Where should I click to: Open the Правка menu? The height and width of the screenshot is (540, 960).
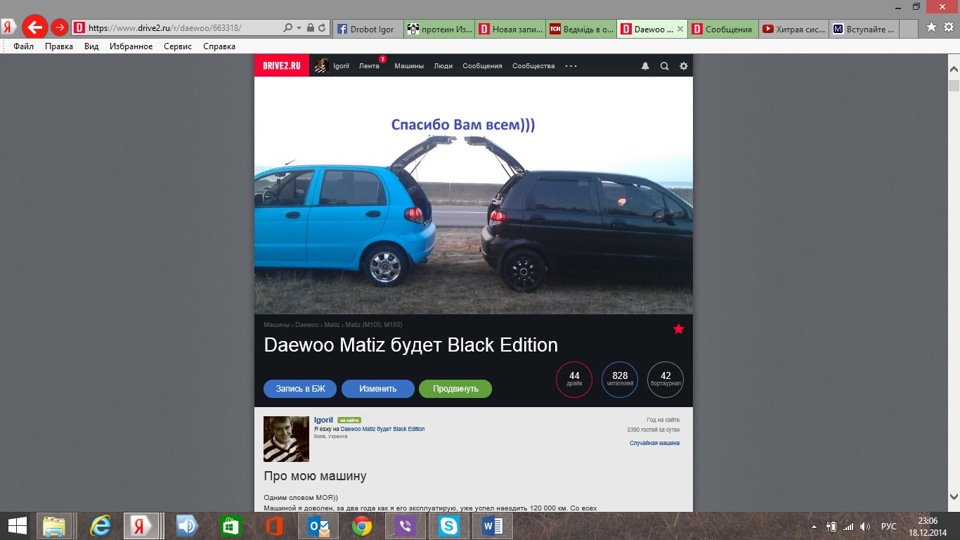(x=59, y=46)
